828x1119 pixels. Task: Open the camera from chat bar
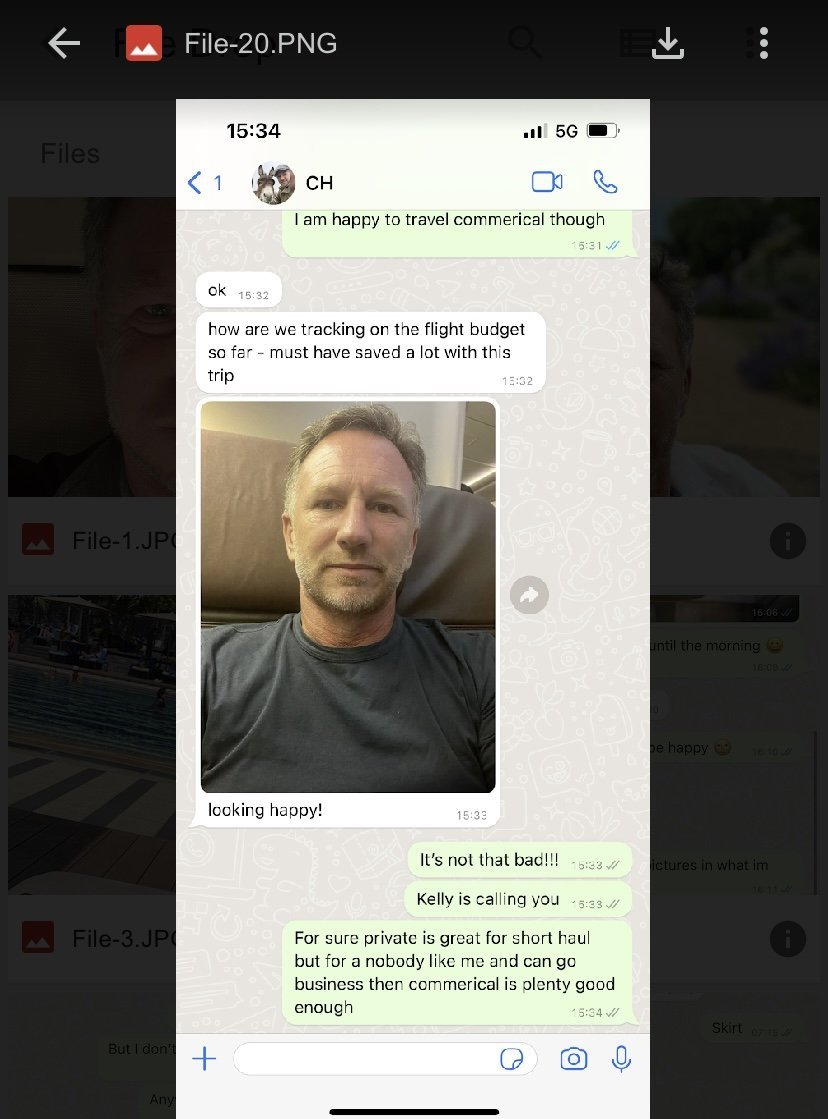click(573, 1059)
